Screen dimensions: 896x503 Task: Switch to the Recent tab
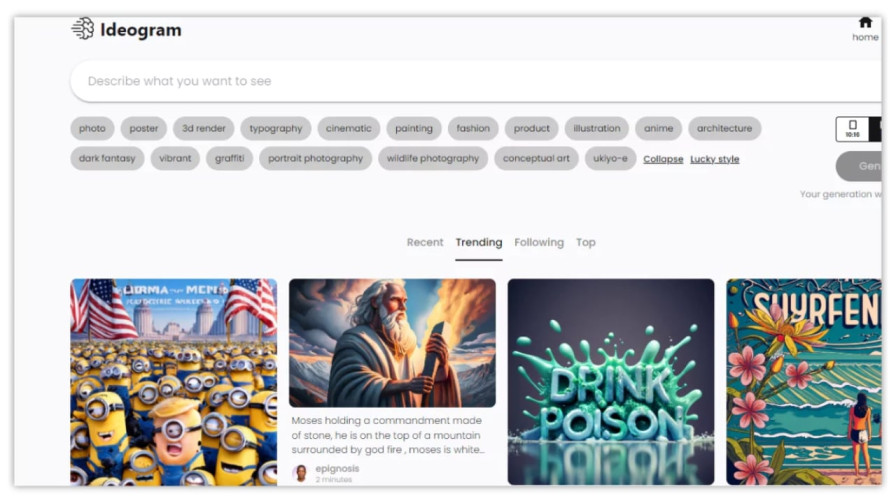[x=425, y=242]
